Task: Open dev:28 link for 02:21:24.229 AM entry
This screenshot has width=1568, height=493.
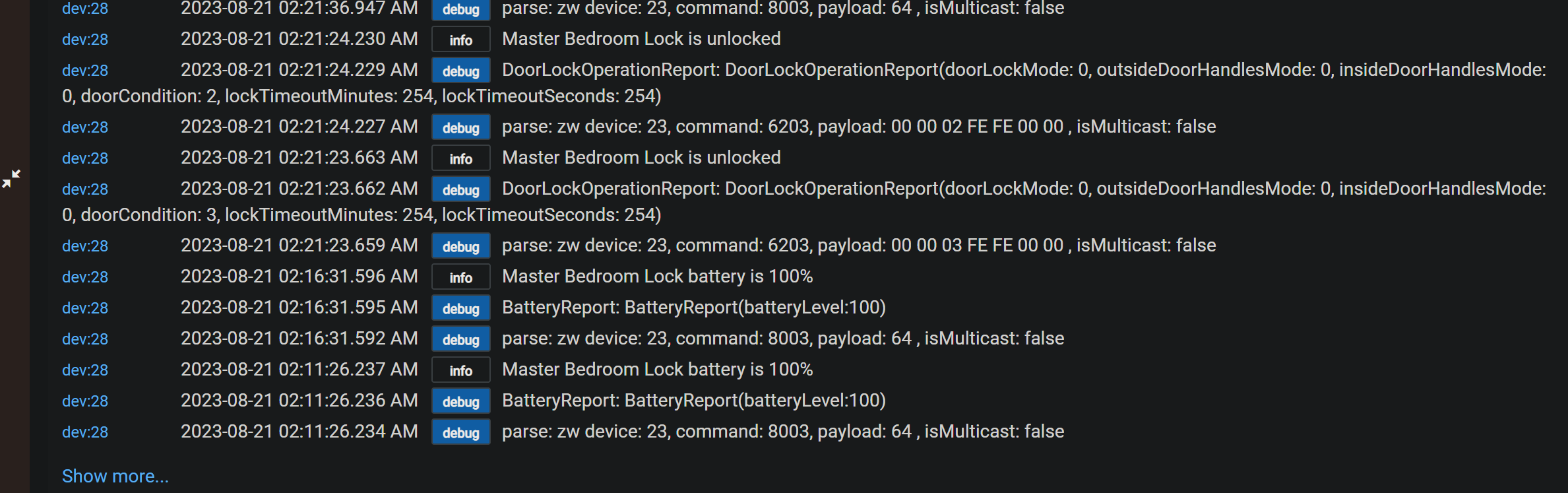Action: (85, 71)
